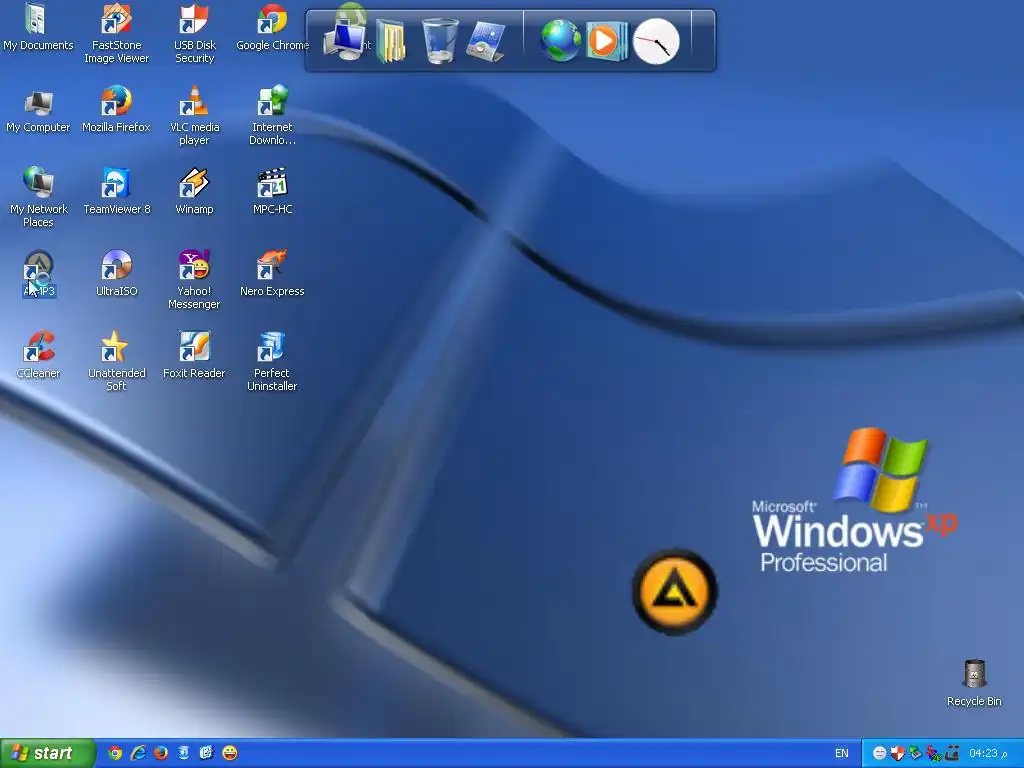
Task: Launch Chrome from Quick Launch bar
Action: [x=115, y=753]
